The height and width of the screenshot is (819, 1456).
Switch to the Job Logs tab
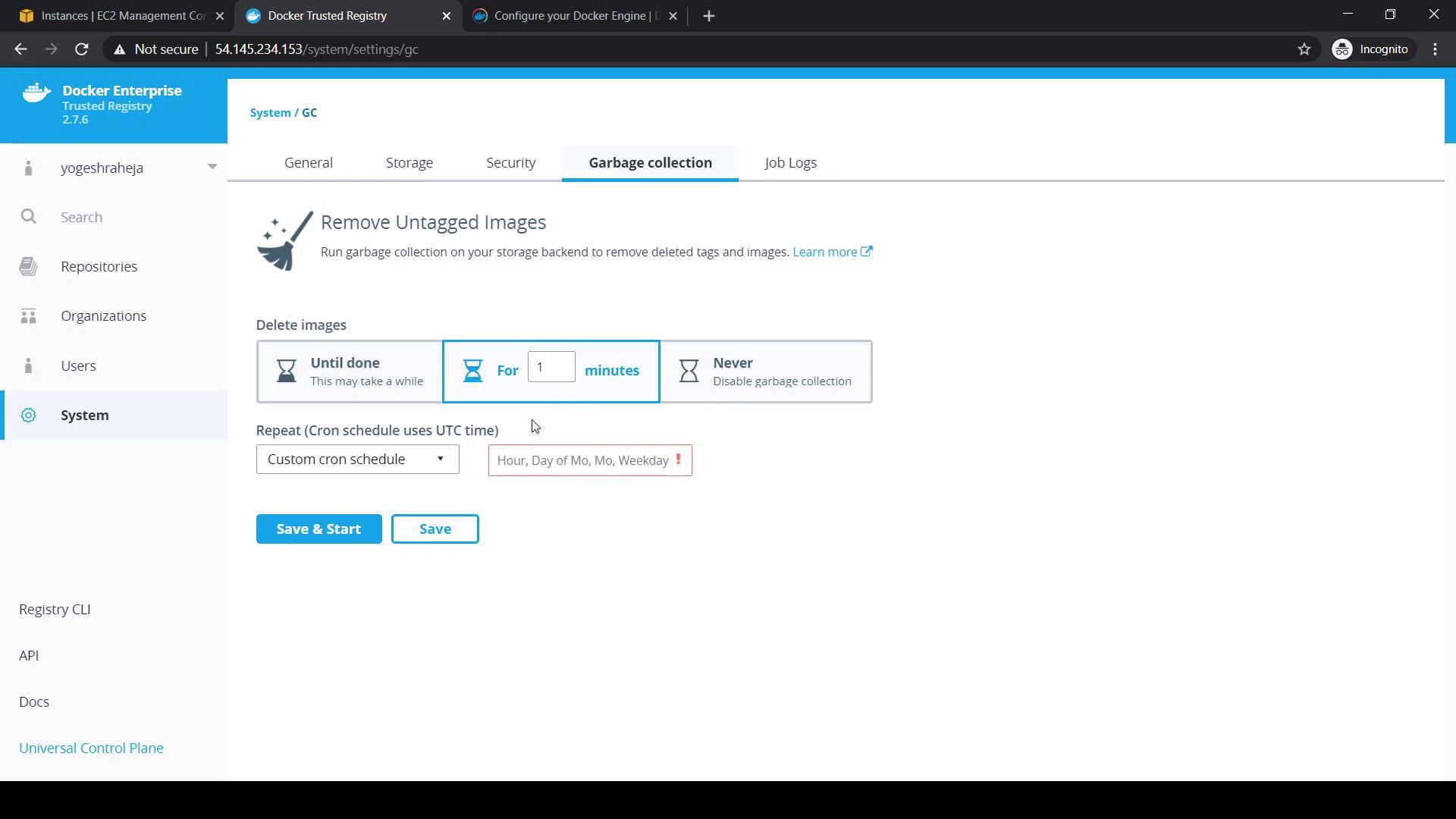(x=790, y=163)
